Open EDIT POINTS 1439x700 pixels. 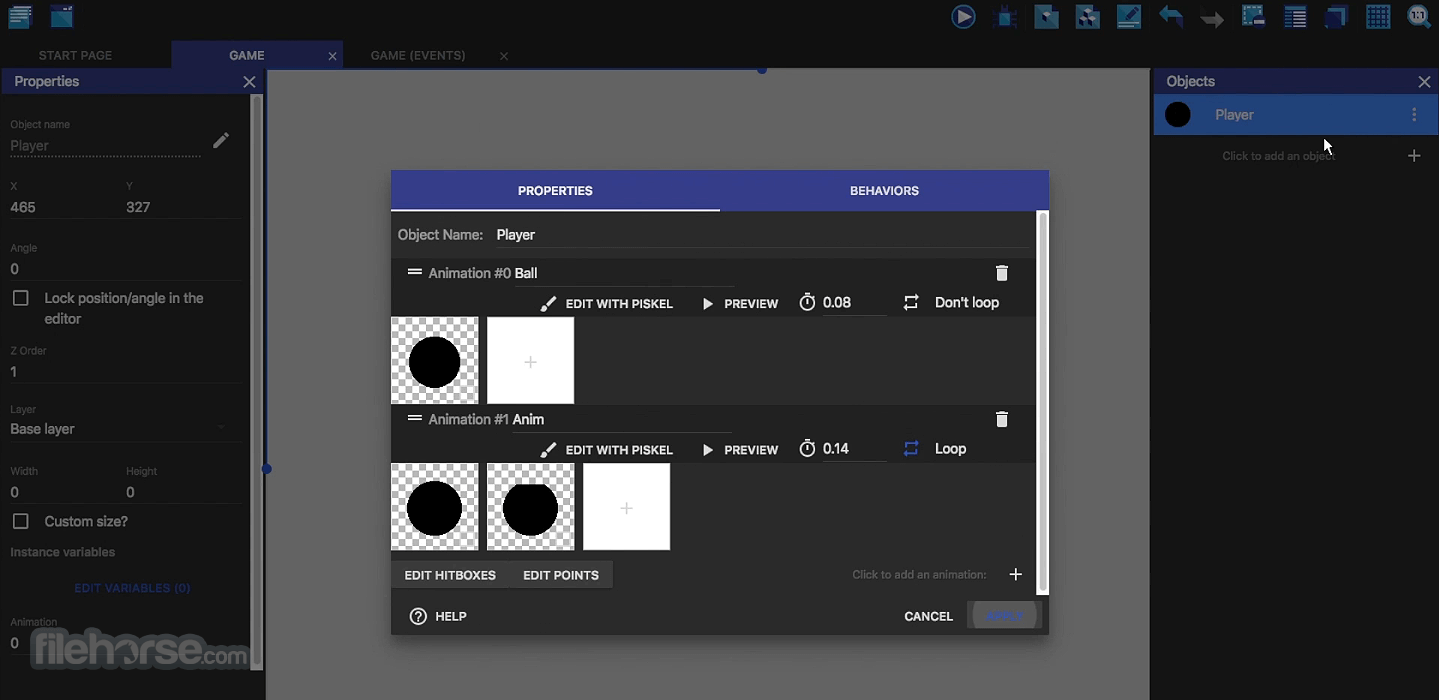(561, 575)
